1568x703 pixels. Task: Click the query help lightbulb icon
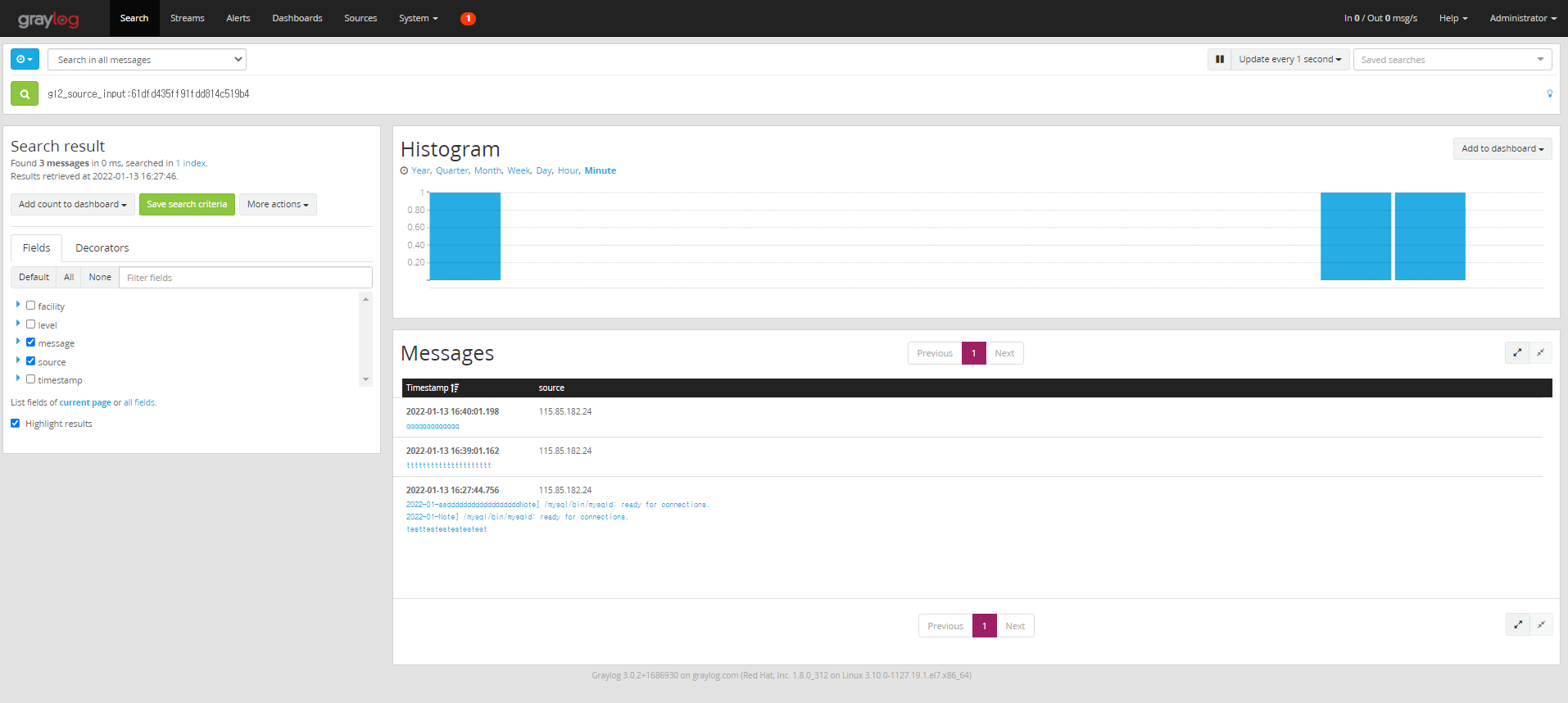tap(1549, 93)
